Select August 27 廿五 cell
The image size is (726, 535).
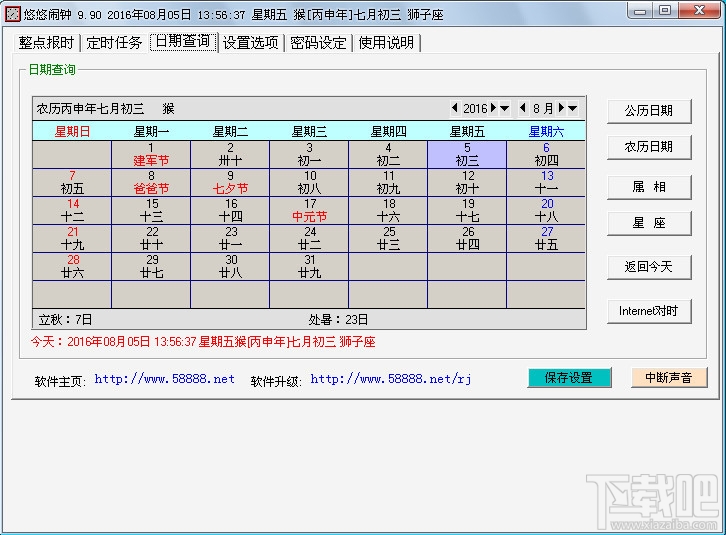click(546, 239)
